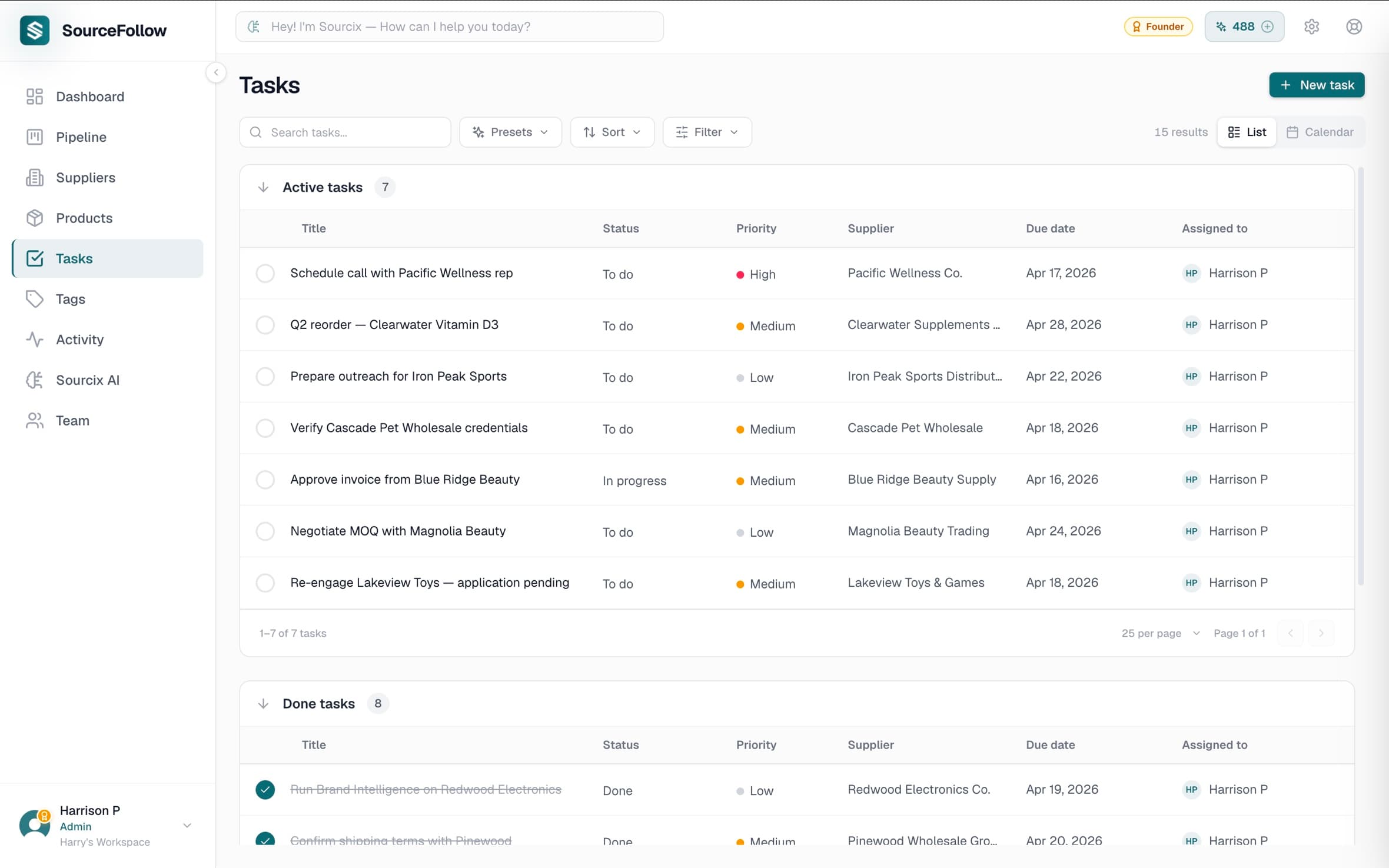Viewport: 1389px width, 868px height.
Task: Collapse the Active tasks section
Action: 263,187
